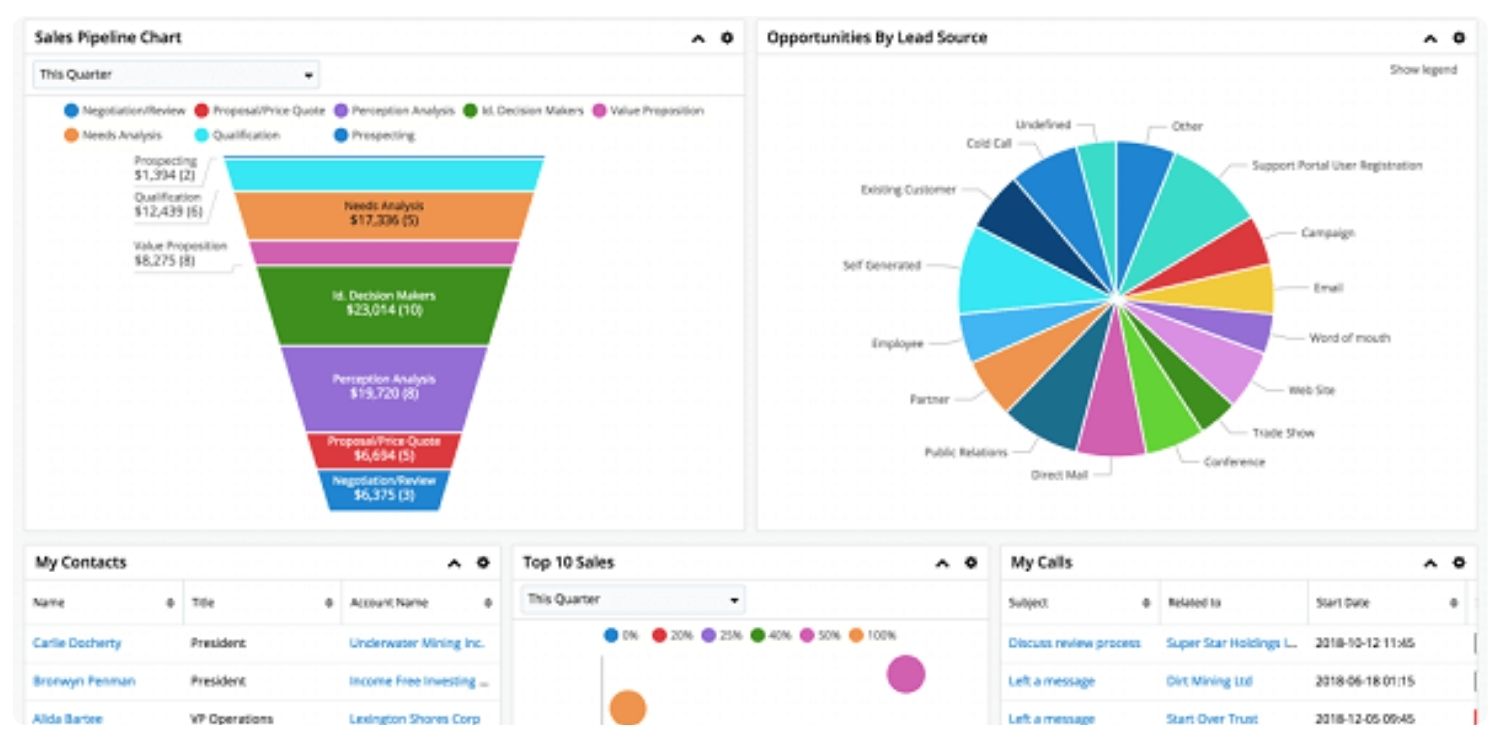Image resolution: width=1500 pixels, height=741 pixels.
Task: Toggle Perception Analysis legend item
Action: click(x=395, y=111)
